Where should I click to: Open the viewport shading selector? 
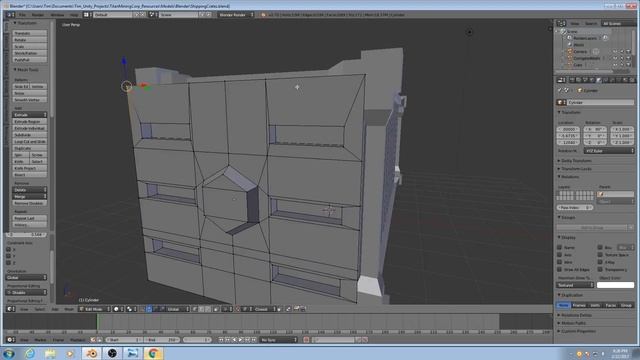[x=118, y=309]
